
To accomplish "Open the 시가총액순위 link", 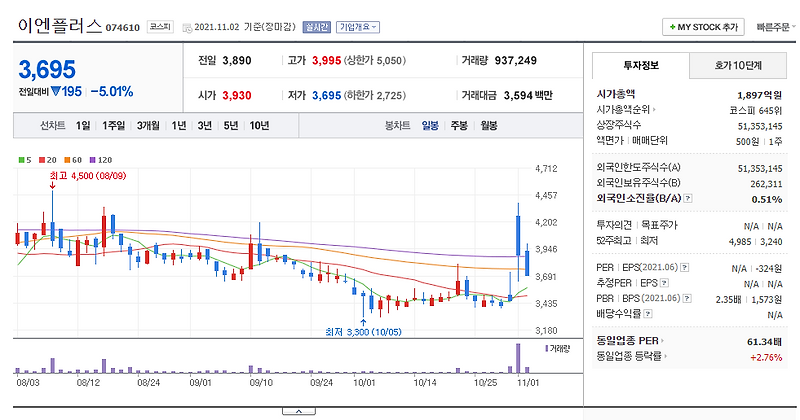I will [x=626, y=110].
